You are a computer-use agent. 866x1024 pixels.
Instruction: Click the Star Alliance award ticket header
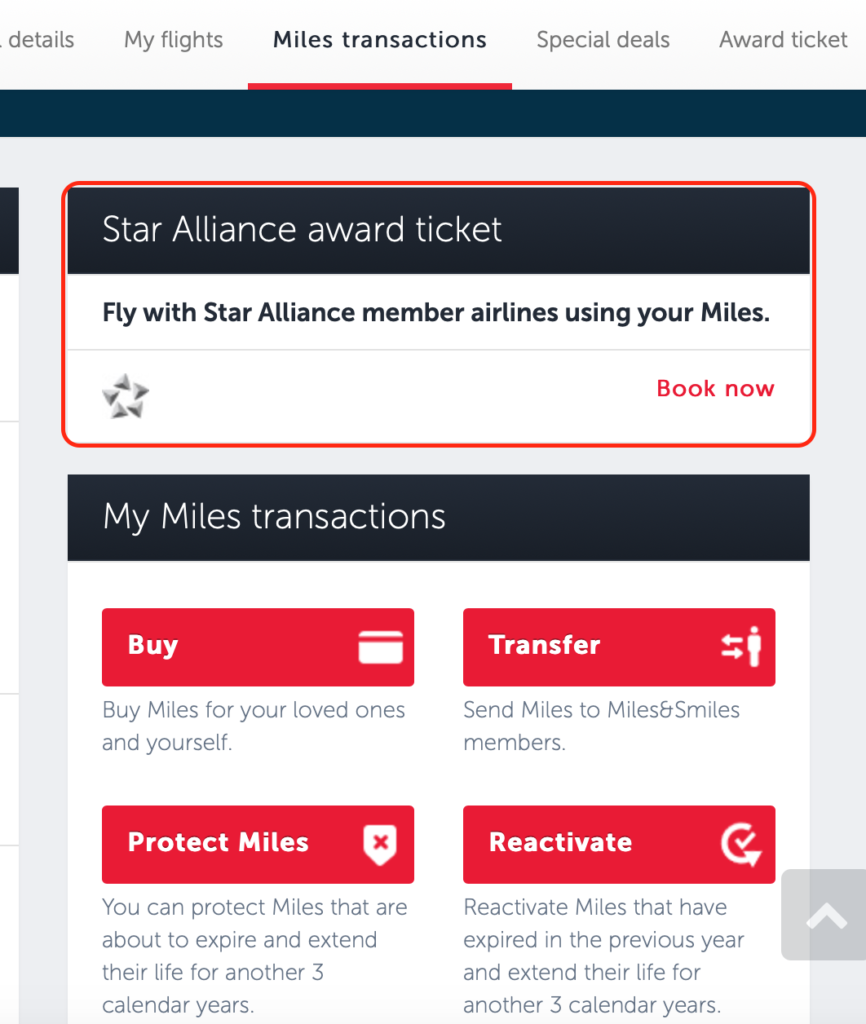(x=438, y=231)
